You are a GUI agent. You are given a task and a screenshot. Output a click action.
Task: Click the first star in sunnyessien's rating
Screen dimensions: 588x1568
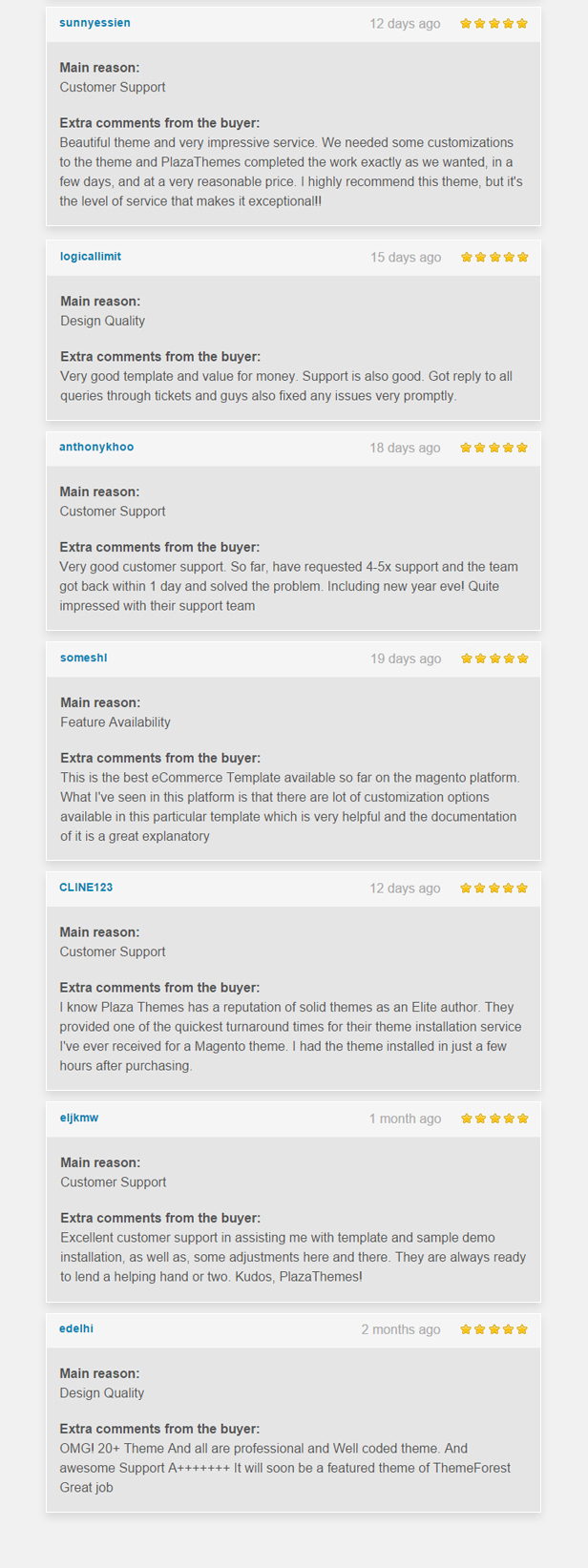tap(467, 23)
